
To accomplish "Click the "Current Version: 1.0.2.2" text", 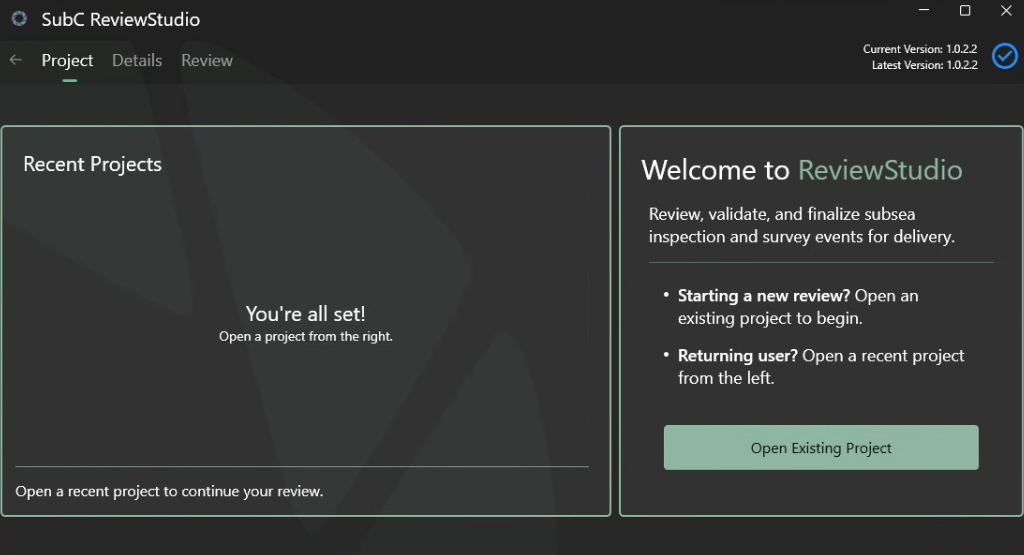I will (920, 49).
